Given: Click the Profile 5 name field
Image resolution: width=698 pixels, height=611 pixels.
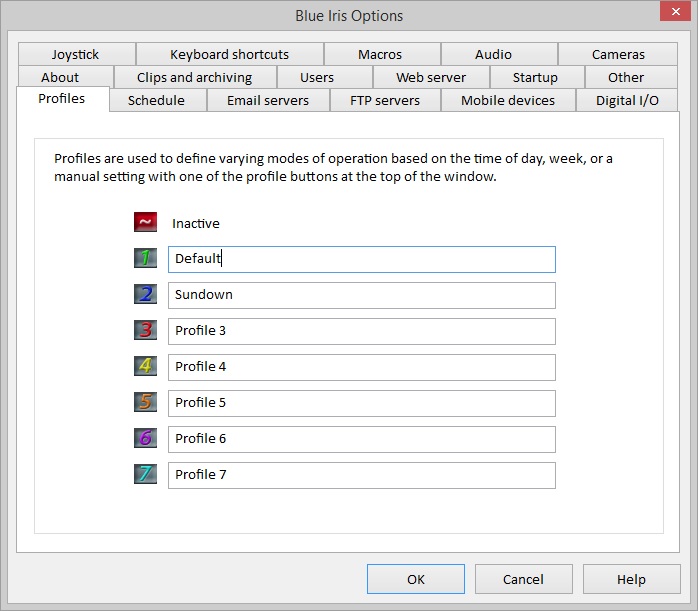Looking at the screenshot, I should pos(361,403).
